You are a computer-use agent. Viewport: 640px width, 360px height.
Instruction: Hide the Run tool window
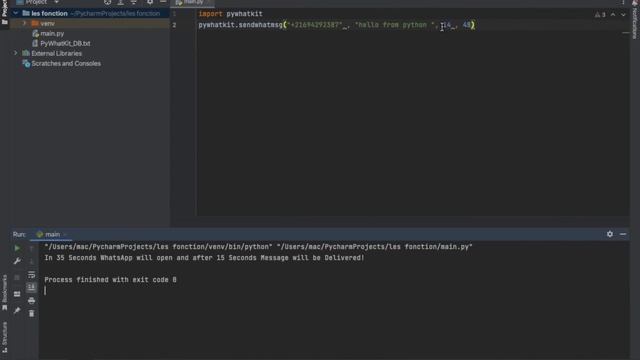click(623, 234)
